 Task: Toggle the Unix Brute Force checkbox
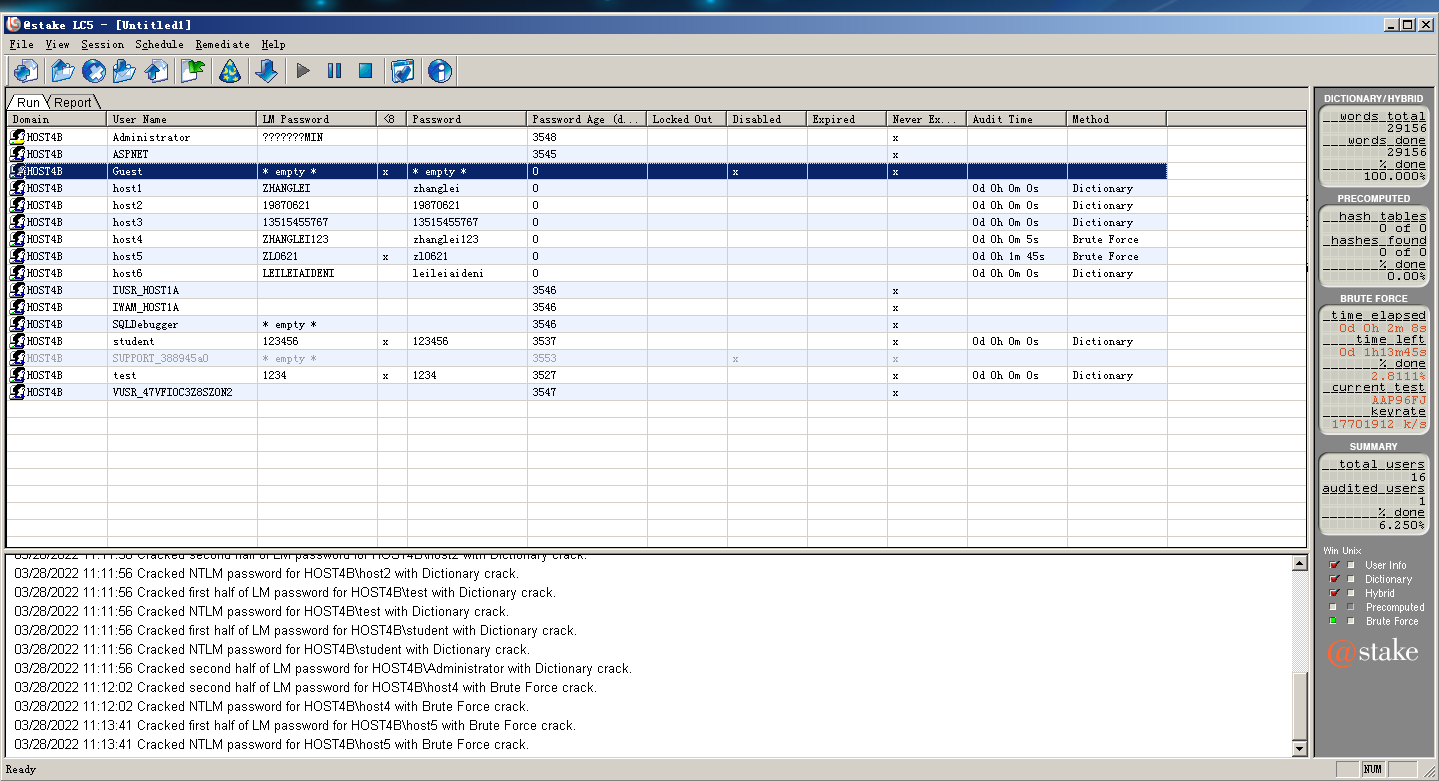pos(1351,621)
